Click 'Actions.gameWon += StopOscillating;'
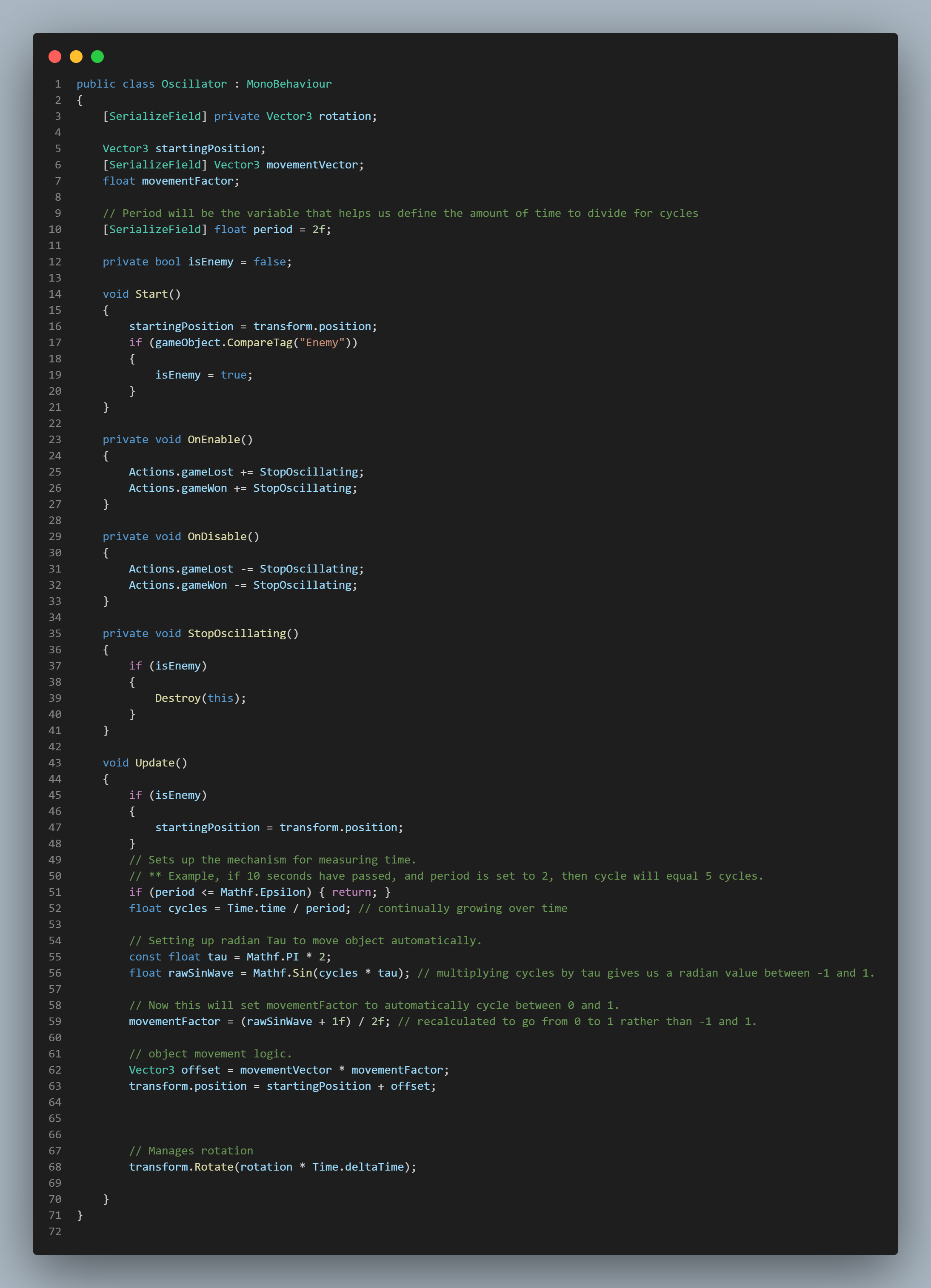 coord(243,488)
